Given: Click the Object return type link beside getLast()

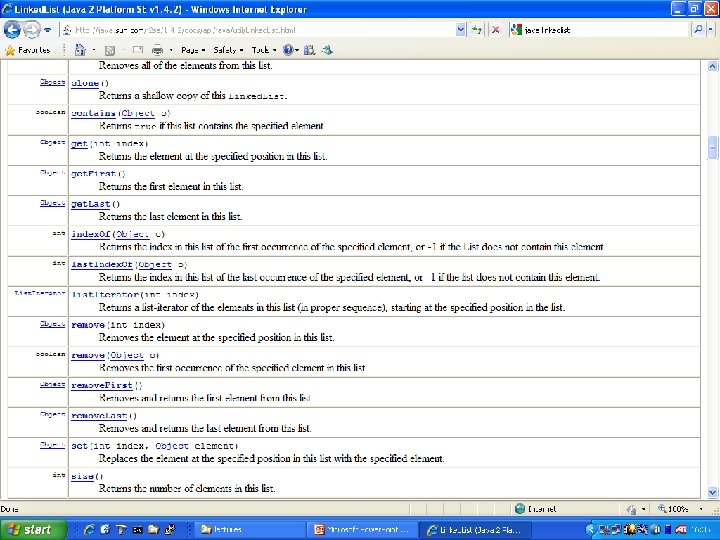Looking at the screenshot, I should click(52, 203).
